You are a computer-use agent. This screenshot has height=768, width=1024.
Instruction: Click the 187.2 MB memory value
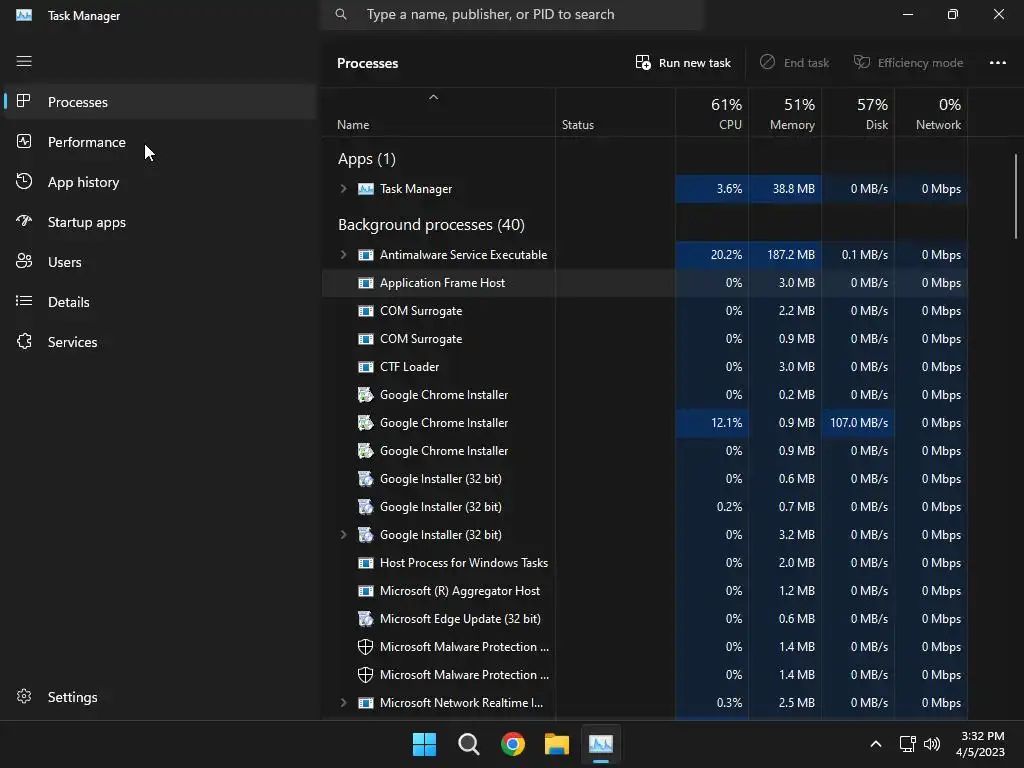785,255
